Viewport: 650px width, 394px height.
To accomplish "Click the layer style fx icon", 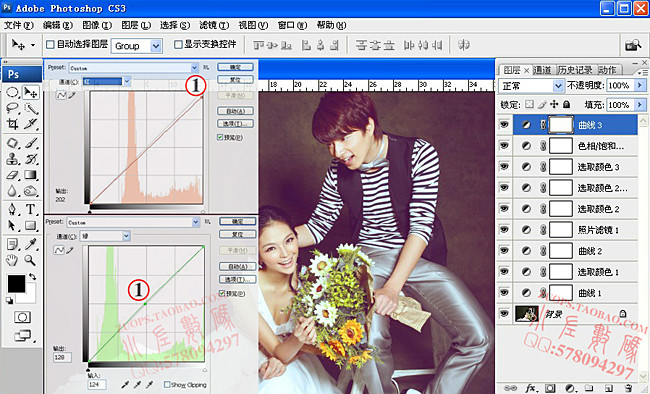I will tap(530, 388).
